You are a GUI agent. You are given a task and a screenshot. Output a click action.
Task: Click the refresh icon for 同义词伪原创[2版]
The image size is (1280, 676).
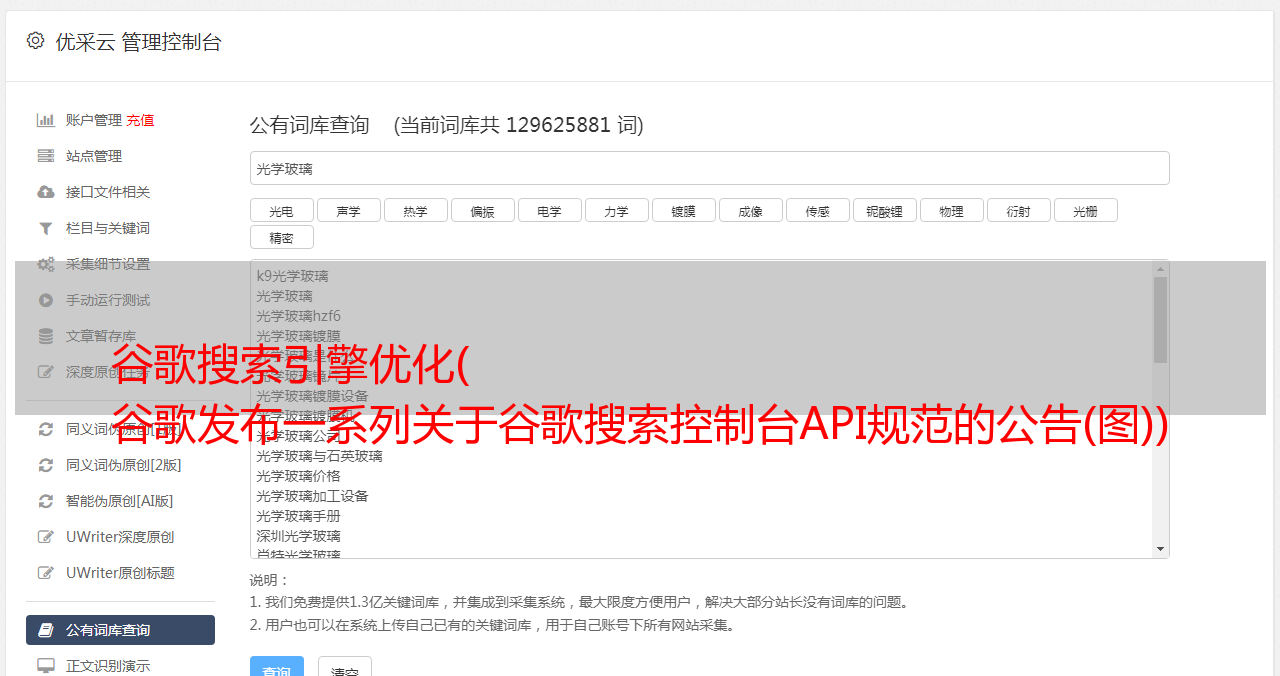click(x=46, y=465)
